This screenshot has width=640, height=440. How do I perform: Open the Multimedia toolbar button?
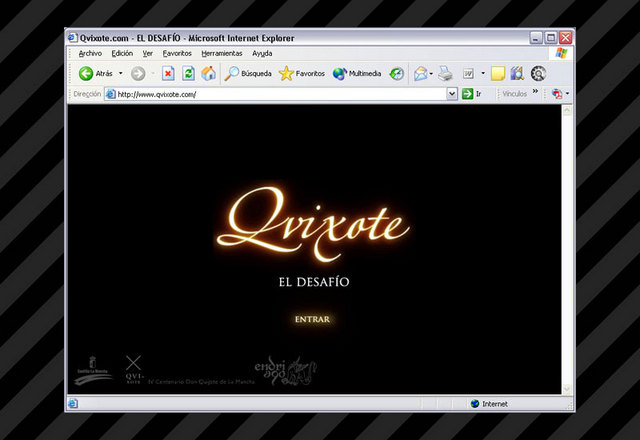point(357,73)
